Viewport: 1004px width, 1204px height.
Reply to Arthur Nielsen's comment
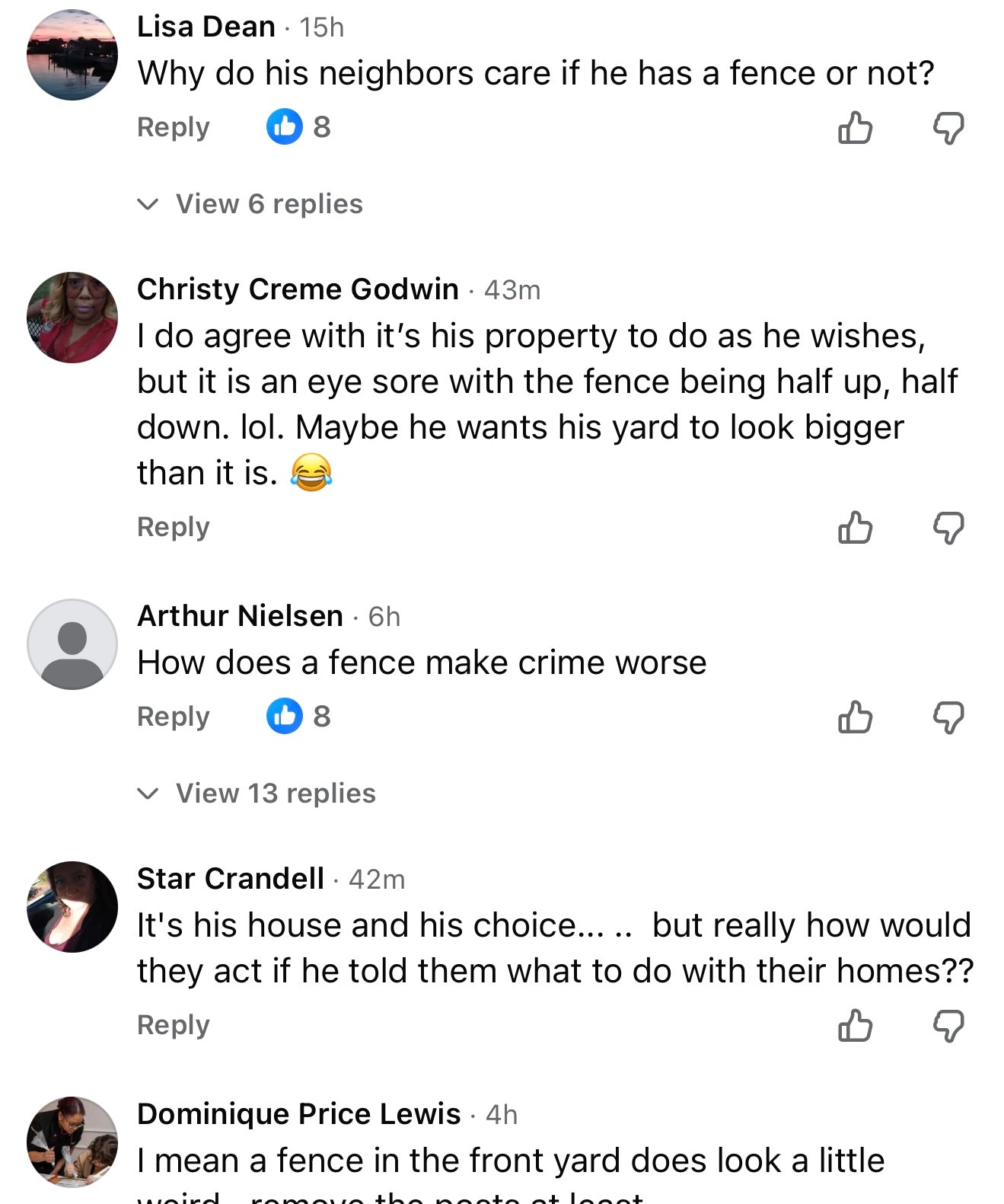tap(173, 717)
